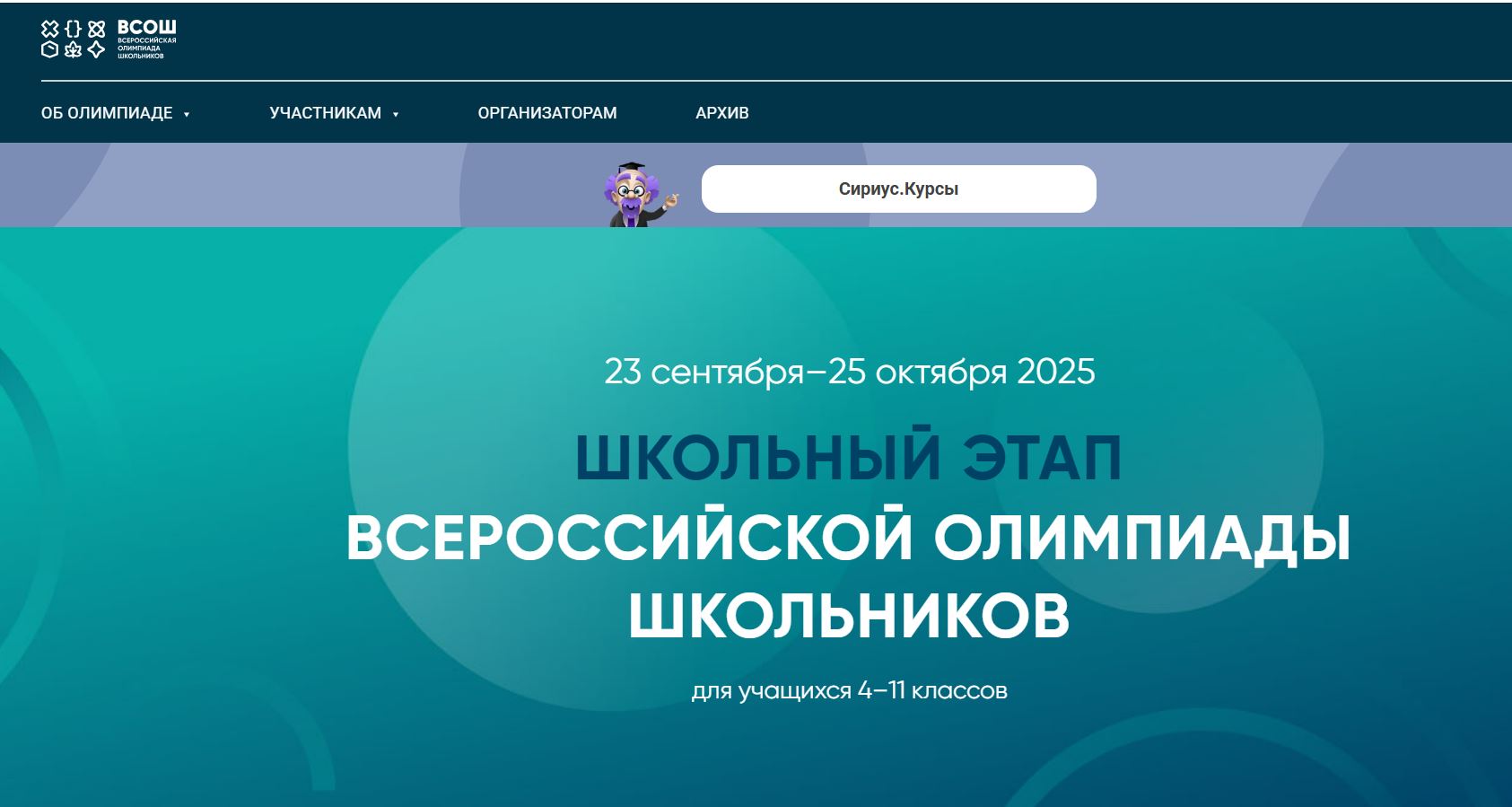Click the ВСЕРОССИЙСКОЙ ОЛИМПИАДЫ heading line
Viewport: 1512px width, 807px height.
849,537
